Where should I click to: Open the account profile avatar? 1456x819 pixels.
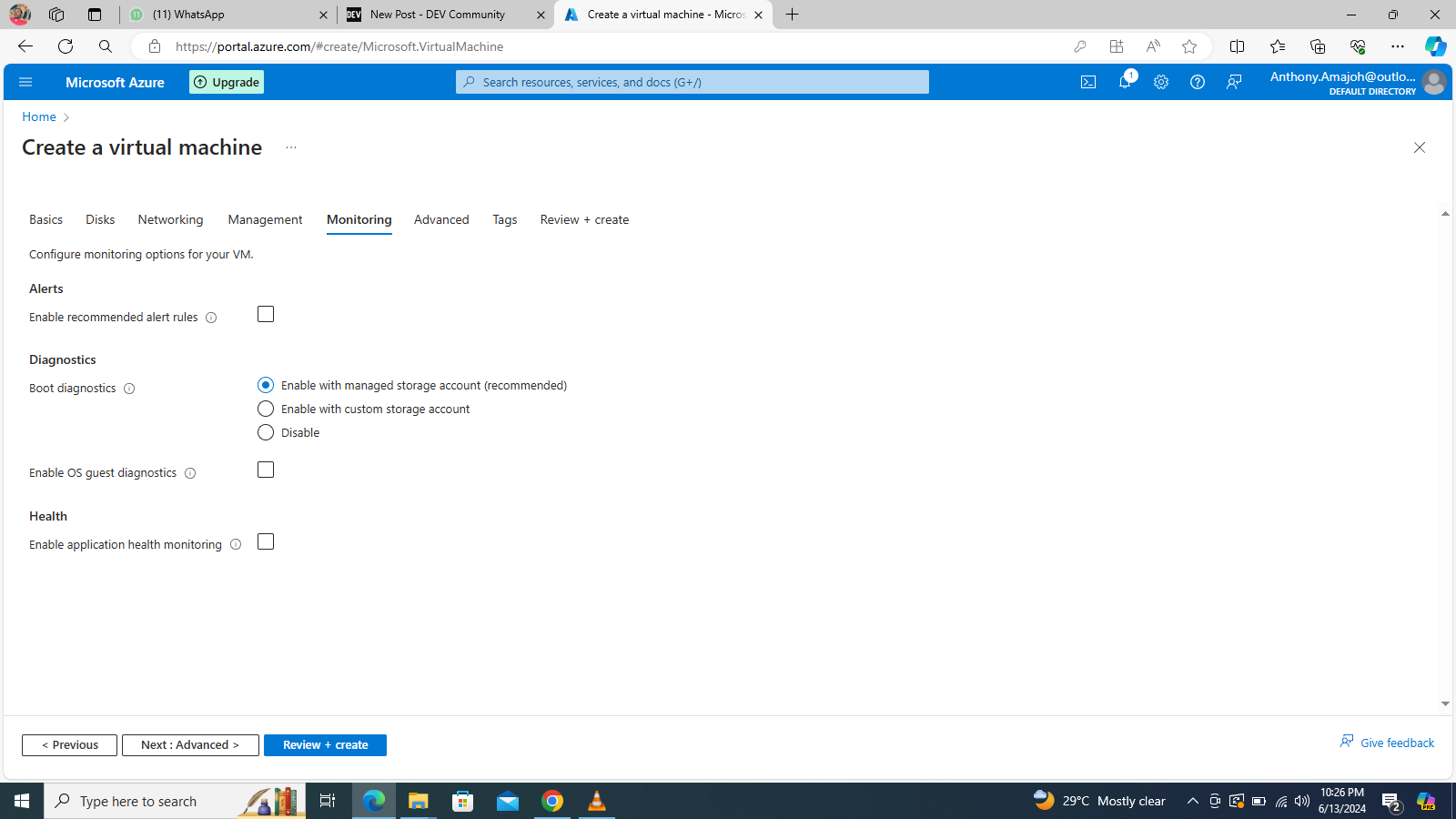click(1434, 82)
